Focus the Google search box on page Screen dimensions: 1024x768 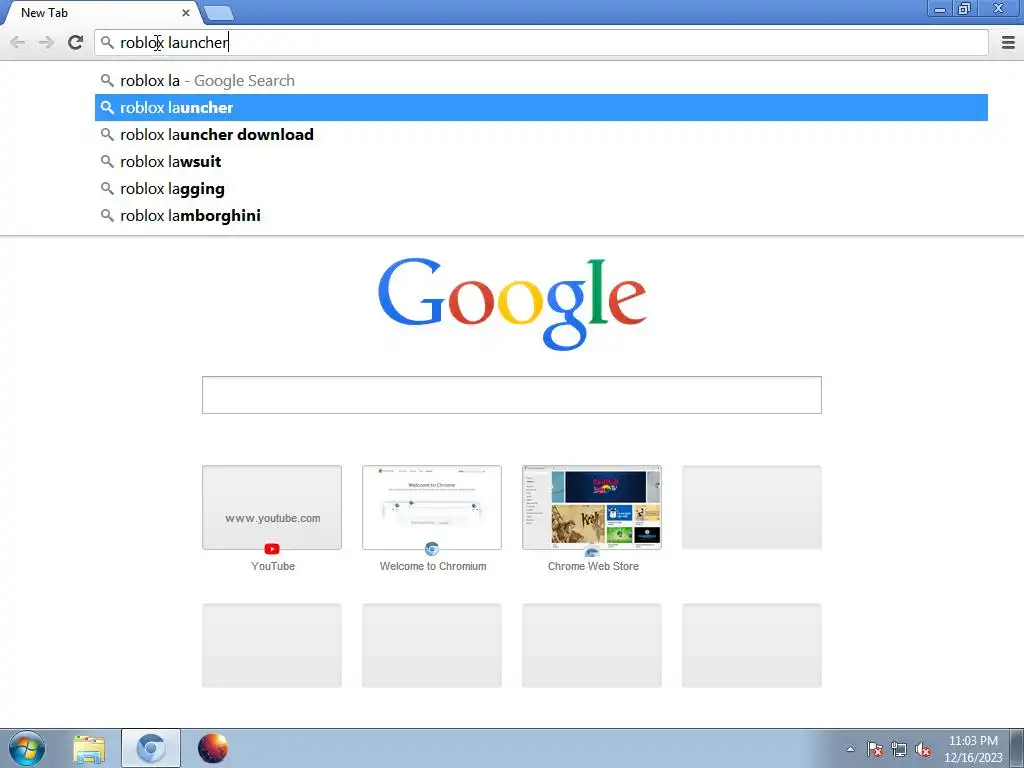pyautogui.click(x=511, y=394)
